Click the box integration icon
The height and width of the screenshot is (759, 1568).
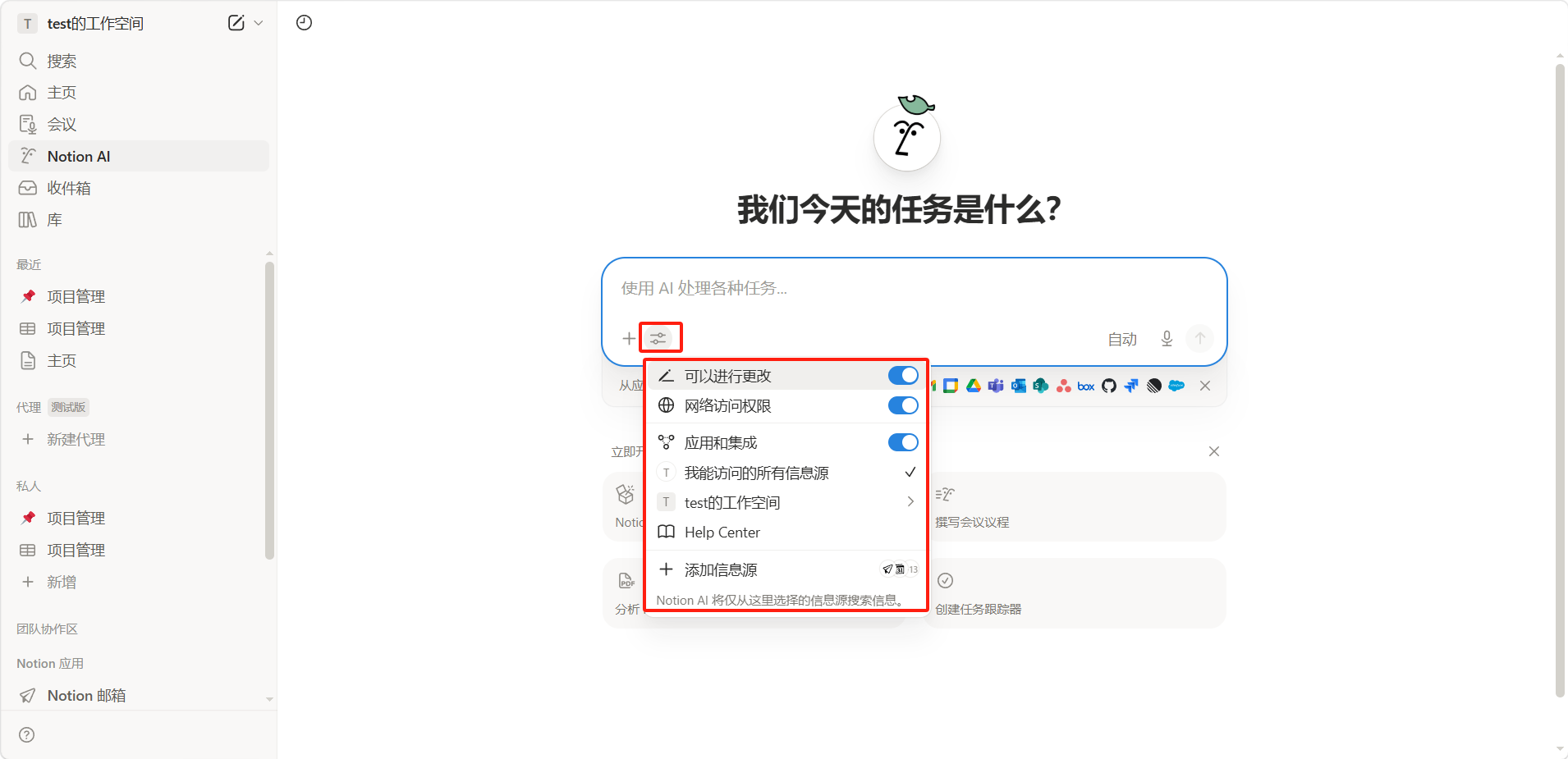(x=1086, y=386)
